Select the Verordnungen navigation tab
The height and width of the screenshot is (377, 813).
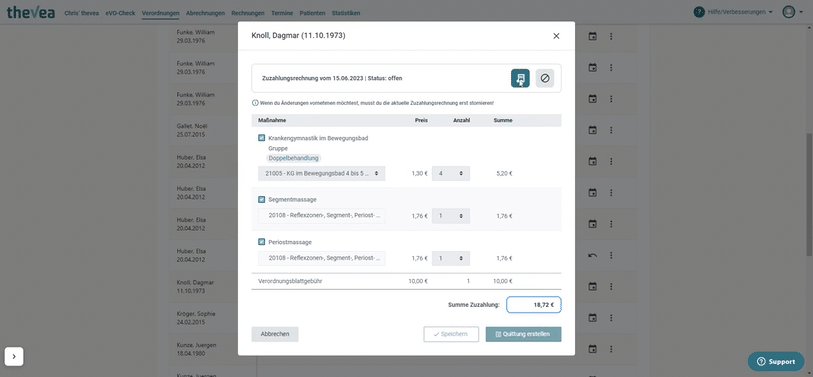161,13
